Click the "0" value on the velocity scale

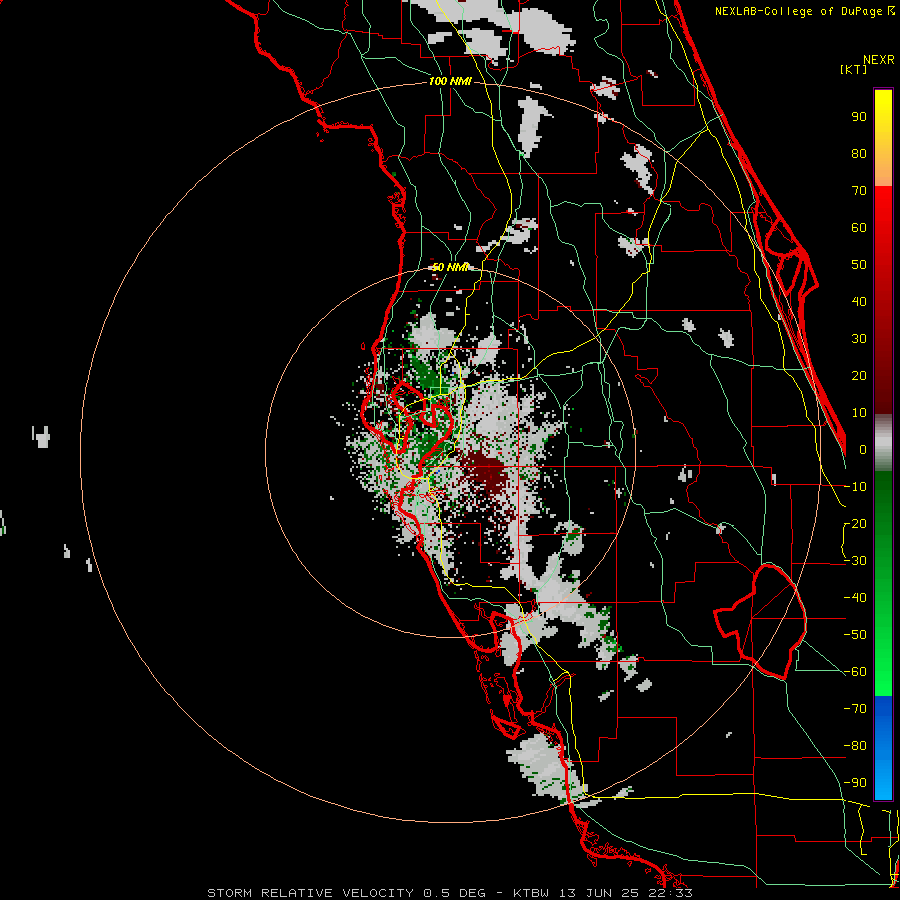(x=863, y=449)
